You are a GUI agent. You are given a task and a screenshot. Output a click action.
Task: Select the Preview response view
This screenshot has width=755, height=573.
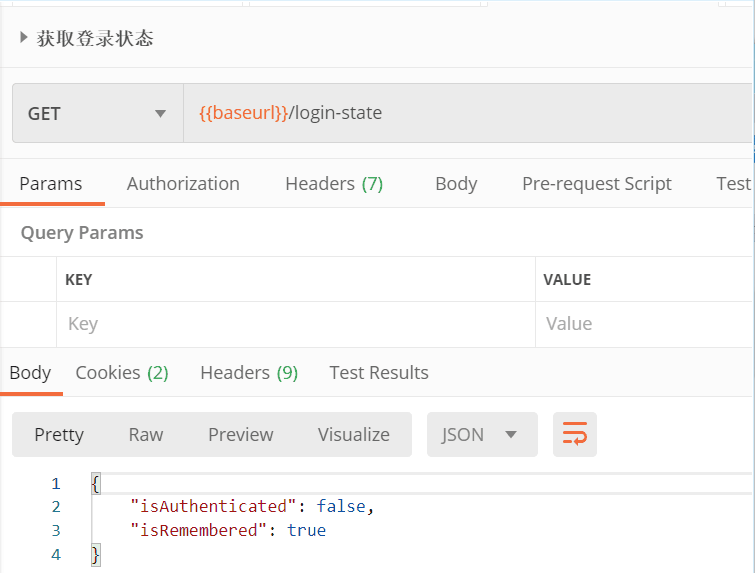click(x=240, y=434)
